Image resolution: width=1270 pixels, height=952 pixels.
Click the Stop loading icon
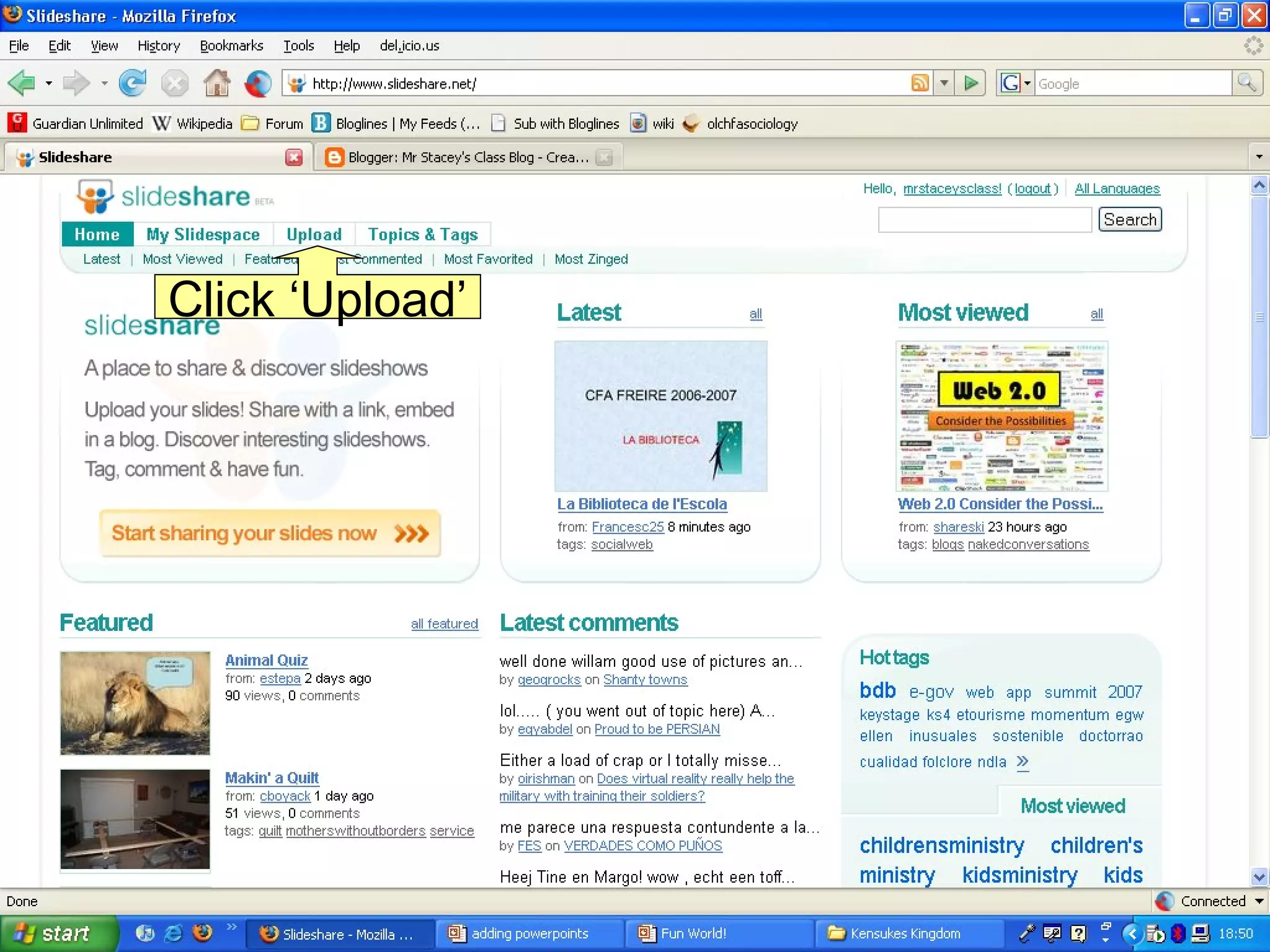coord(175,83)
